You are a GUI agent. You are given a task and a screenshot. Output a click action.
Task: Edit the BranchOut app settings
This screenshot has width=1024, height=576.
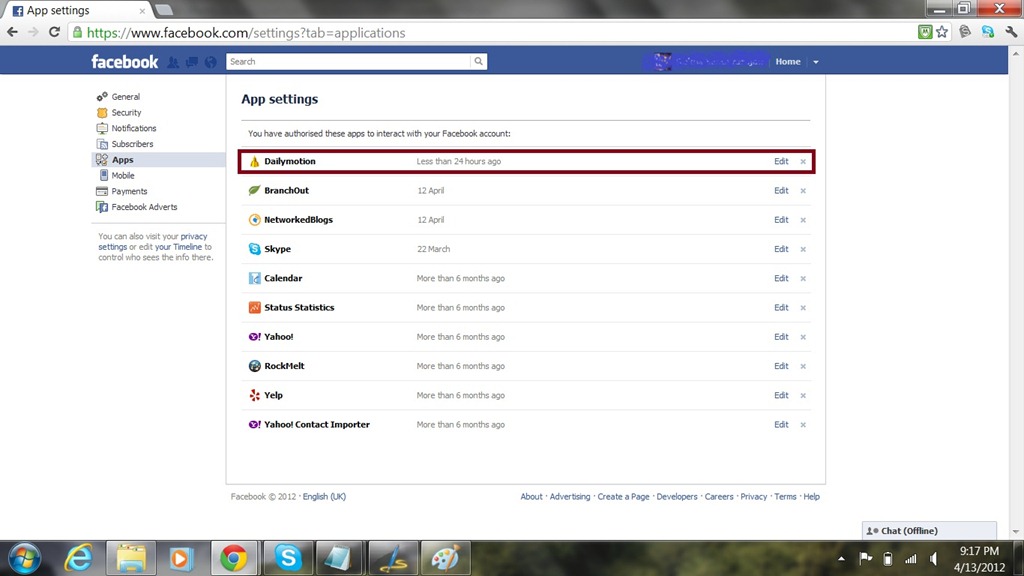point(781,190)
